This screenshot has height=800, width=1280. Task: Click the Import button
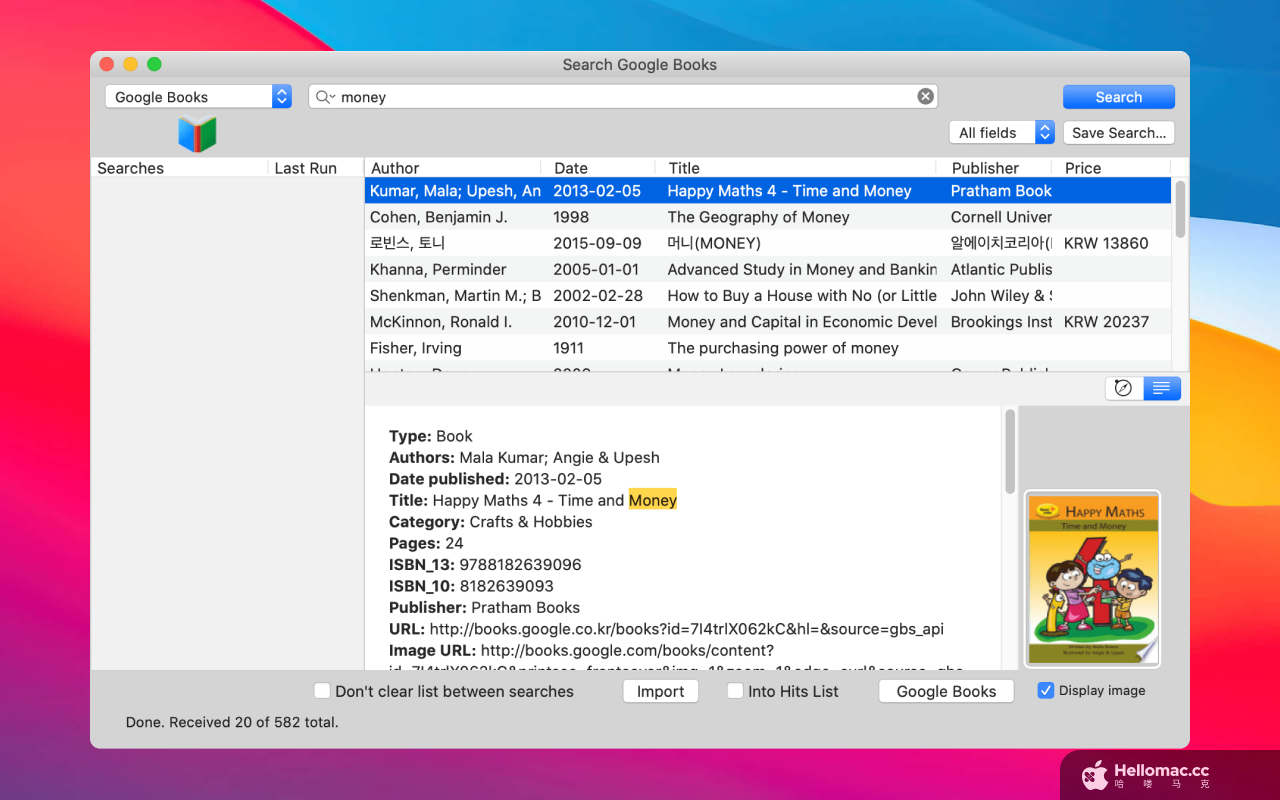coord(661,691)
